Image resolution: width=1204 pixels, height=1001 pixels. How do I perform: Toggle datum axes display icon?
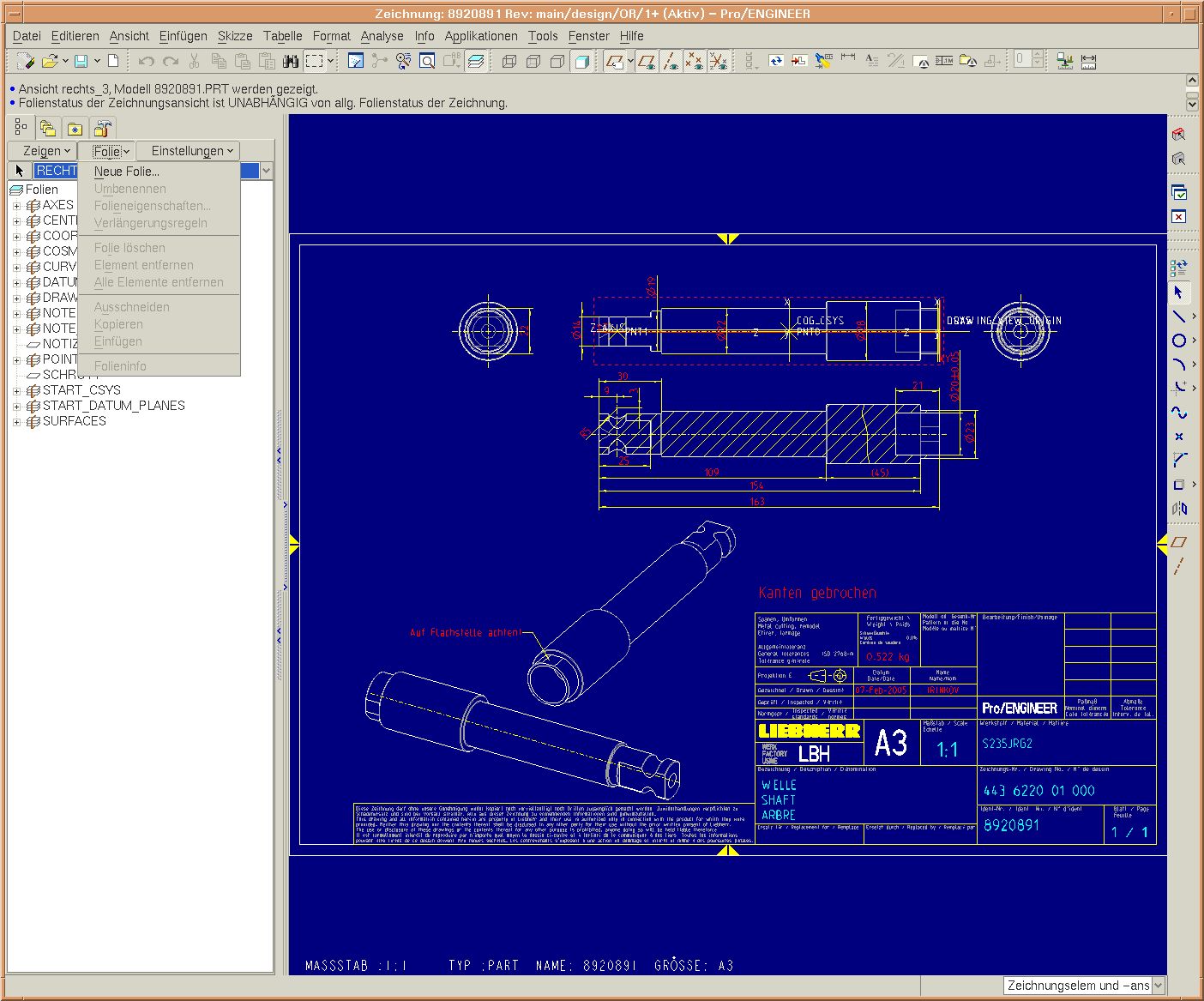point(670,61)
